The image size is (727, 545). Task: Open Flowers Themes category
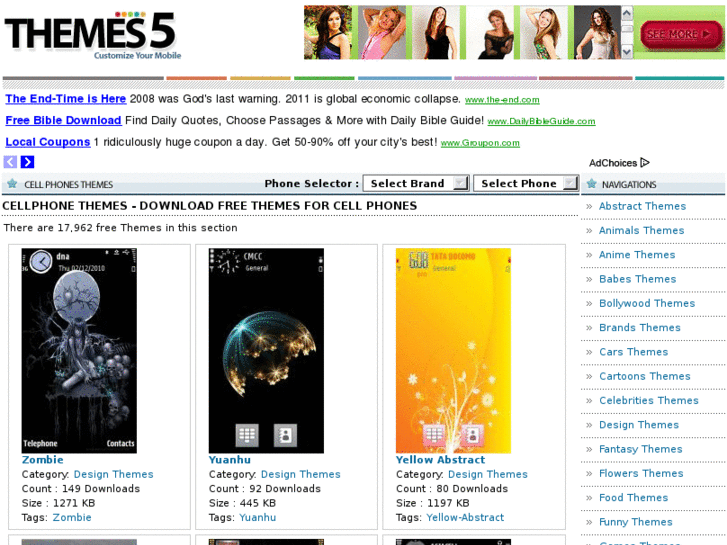pos(641,474)
